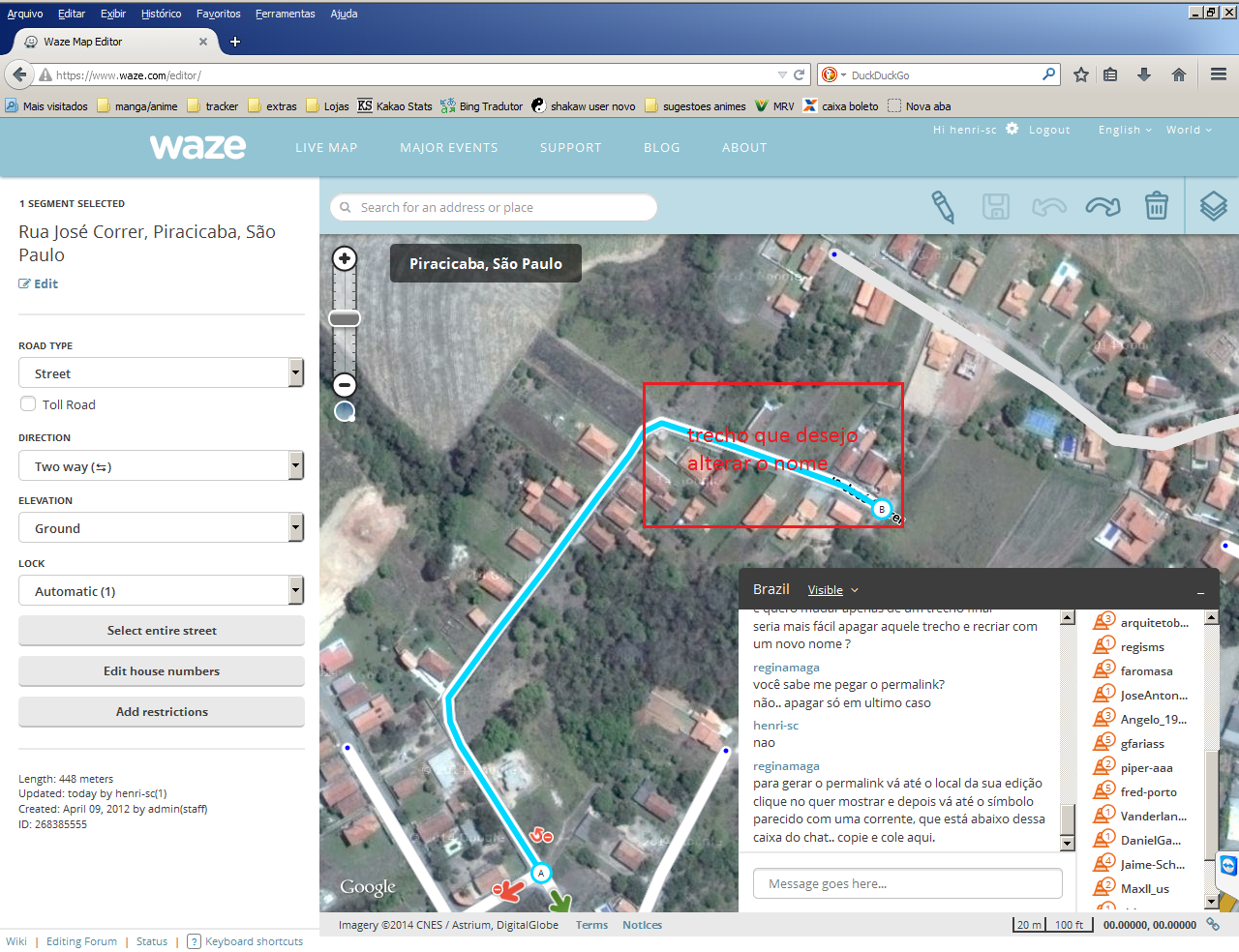Click the magnifier icon below the zoom bar

[345, 412]
